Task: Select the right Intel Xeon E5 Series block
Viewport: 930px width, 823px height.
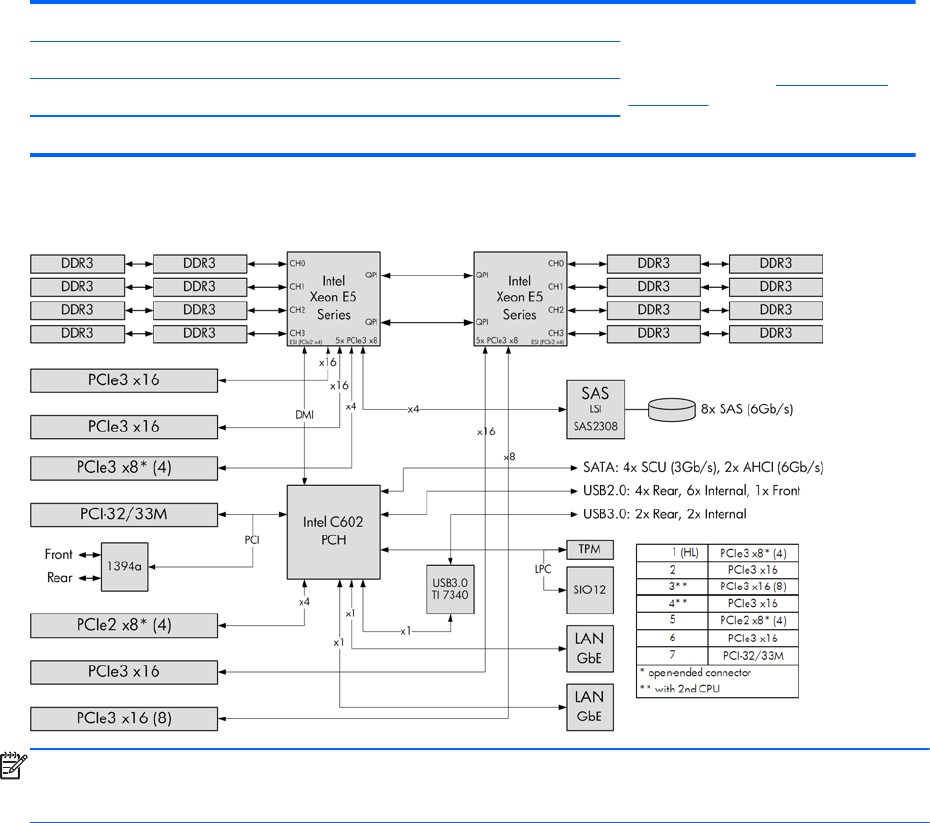Action: (x=520, y=299)
